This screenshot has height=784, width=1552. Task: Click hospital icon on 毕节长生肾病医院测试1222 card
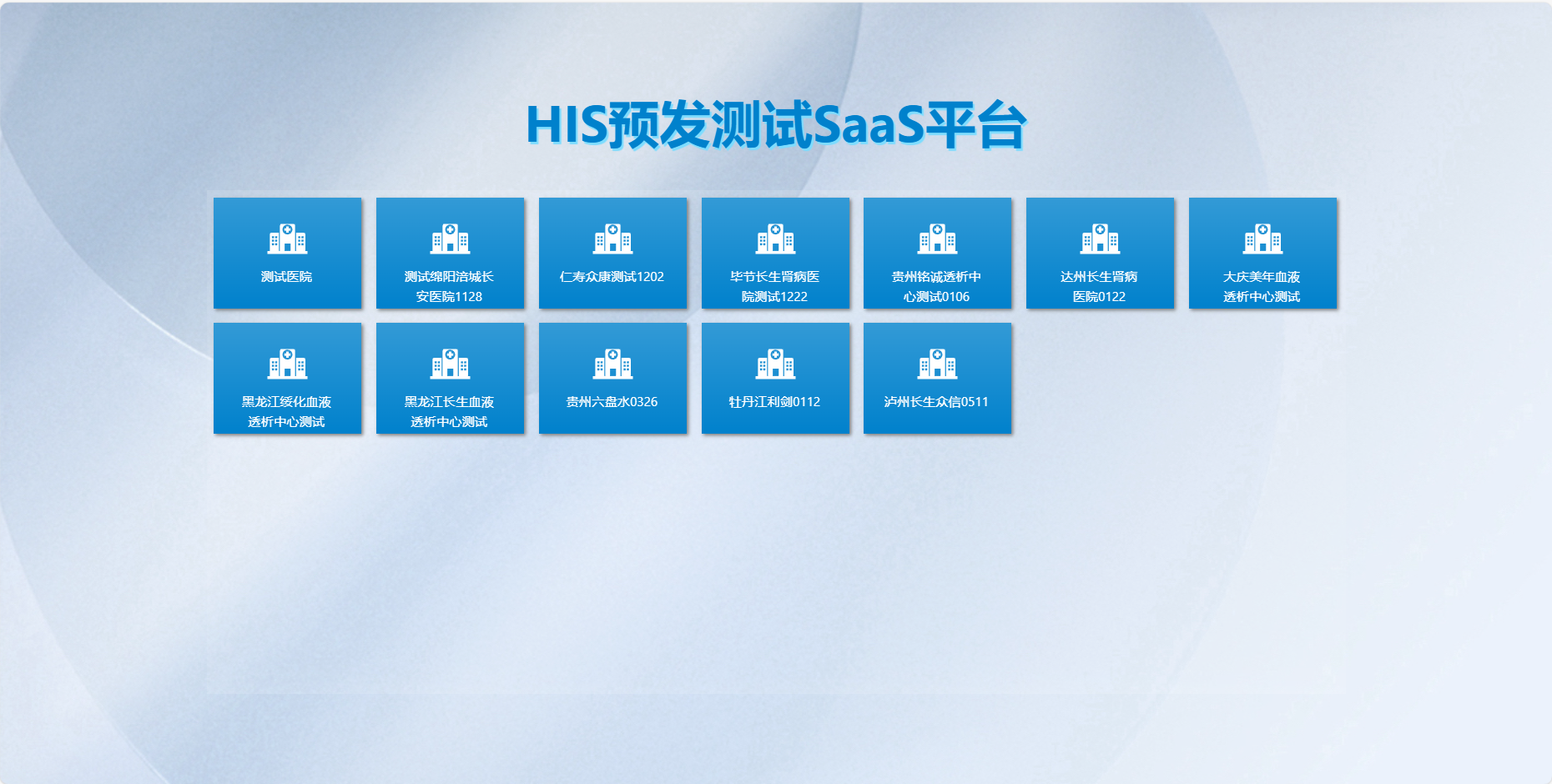(x=775, y=239)
